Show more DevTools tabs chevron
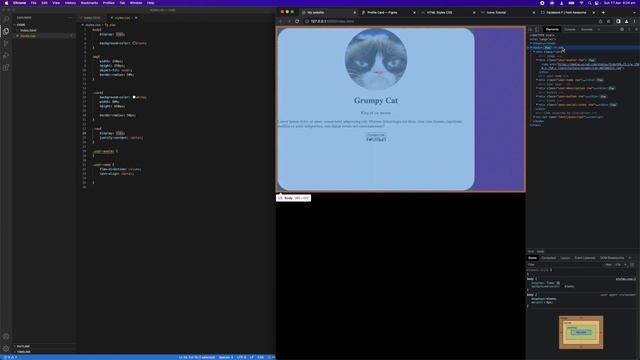 click(x=599, y=29)
